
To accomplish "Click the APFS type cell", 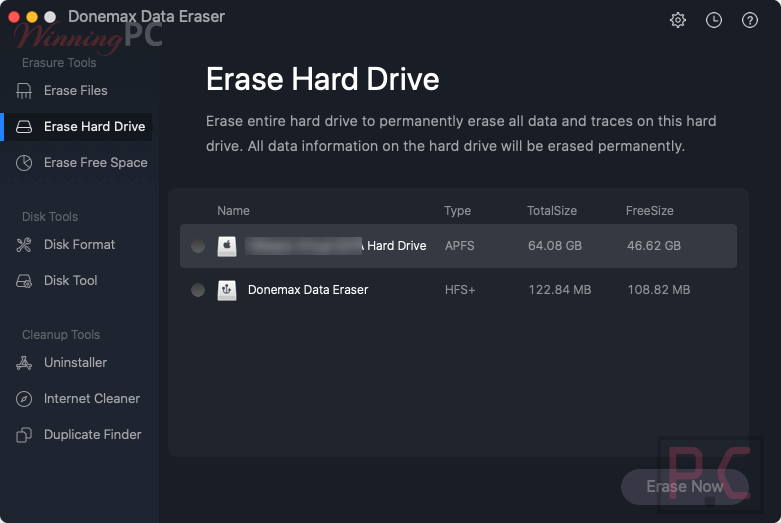I will coord(459,246).
